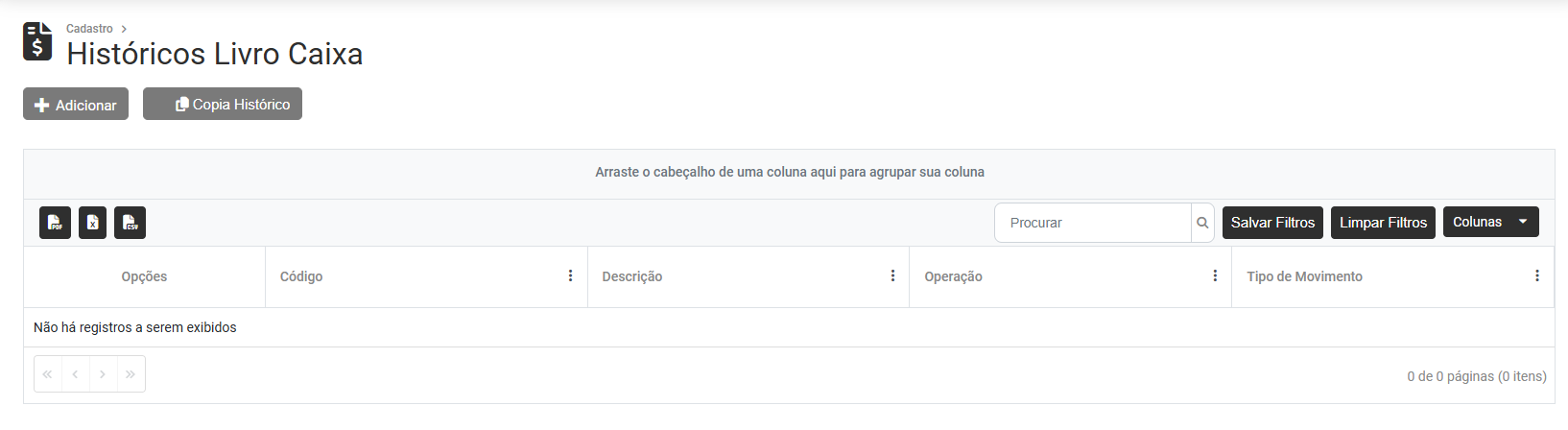1568x430 pixels.
Task: Focus the Procurar search field
Action: tap(1093, 223)
